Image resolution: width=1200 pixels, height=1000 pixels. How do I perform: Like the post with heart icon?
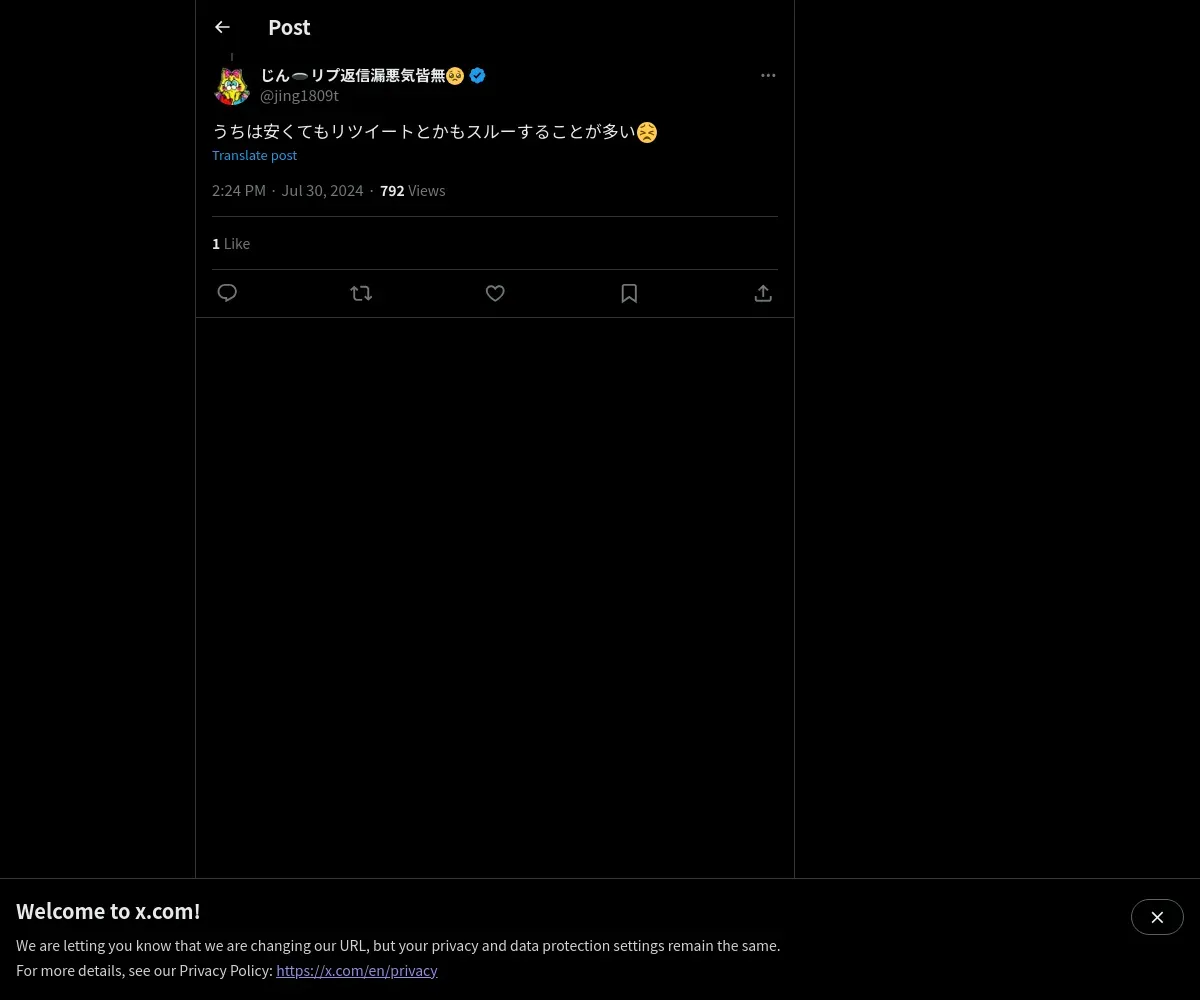pyautogui.click(x=495, y=293)
